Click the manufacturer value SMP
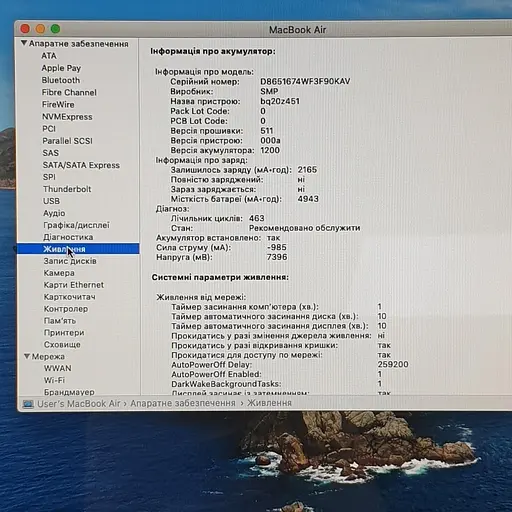Viewport: 512px width, 512px height. 269,91
